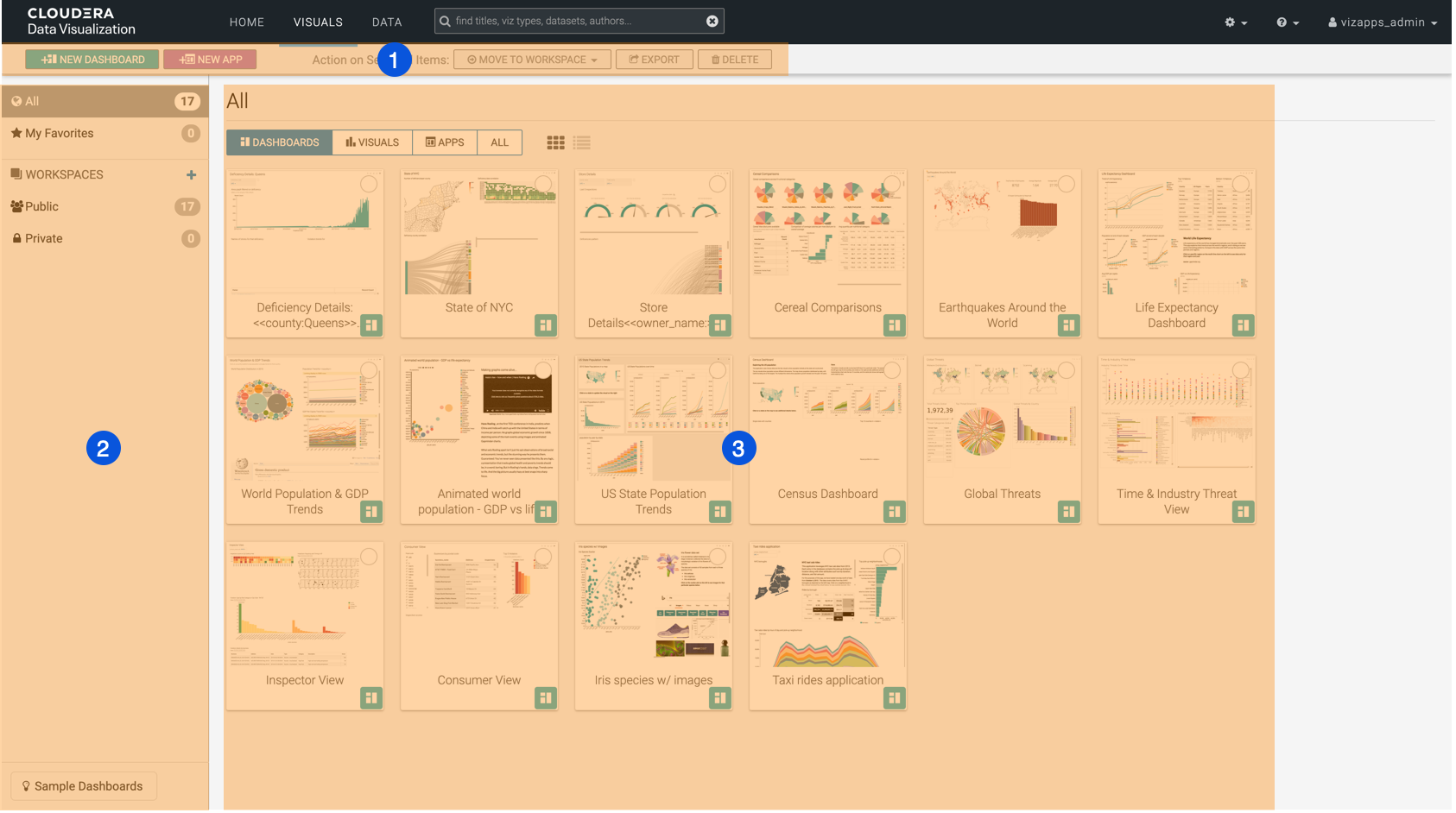
Task: Click the NEW DASHBOARD button
Action: [x=92, y=60]
